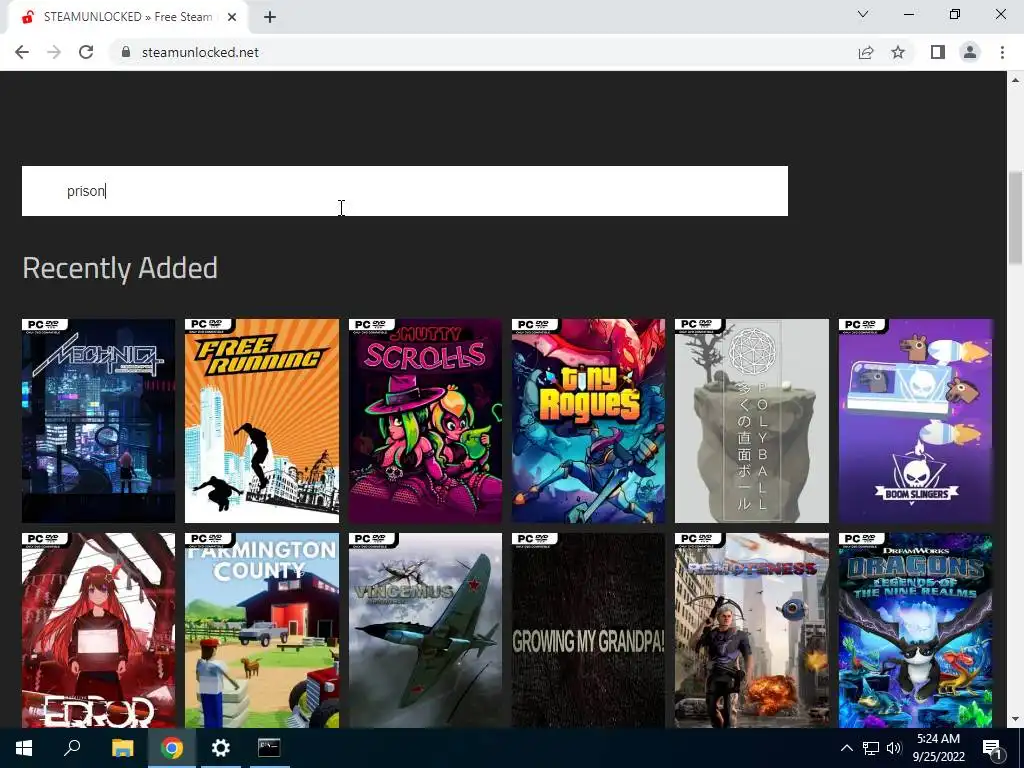Image resolution: width=1024 pixels, height=768 pixels.
Task: Open the Vincemus game cover
Action: (425, 630)
